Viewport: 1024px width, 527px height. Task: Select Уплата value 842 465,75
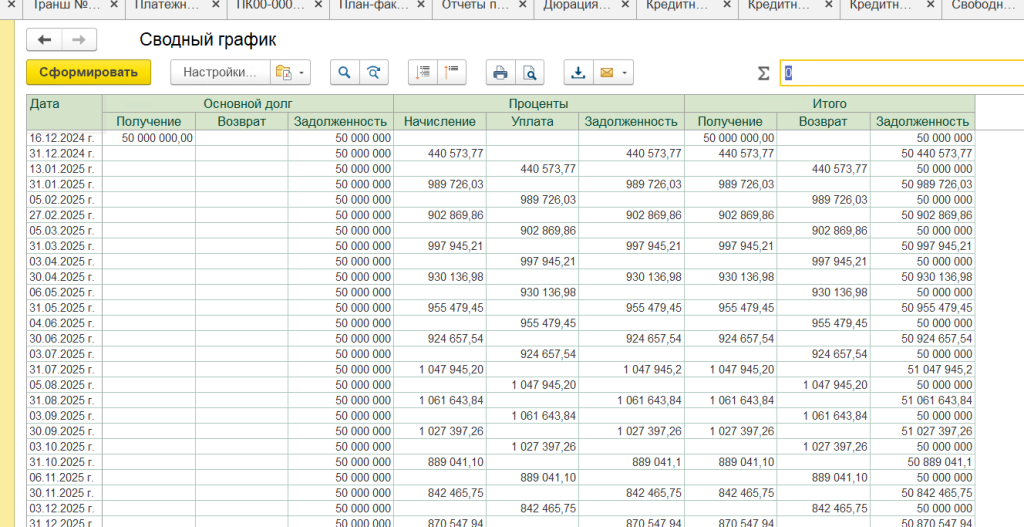pos(532,508)
